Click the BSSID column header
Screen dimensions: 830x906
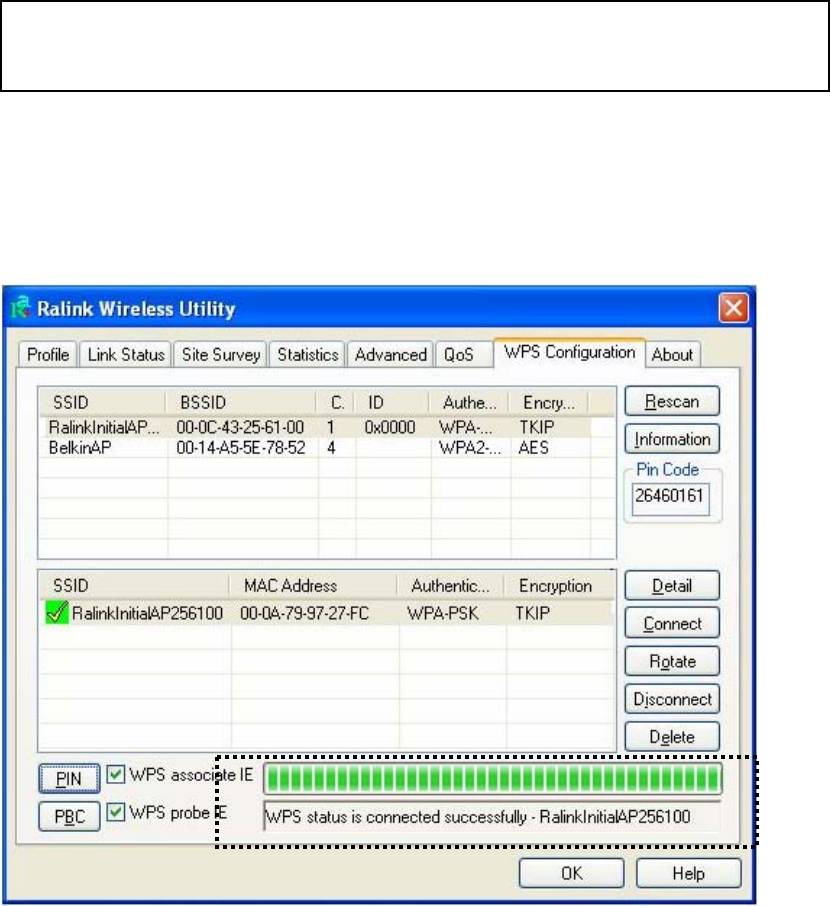(240, 402)
